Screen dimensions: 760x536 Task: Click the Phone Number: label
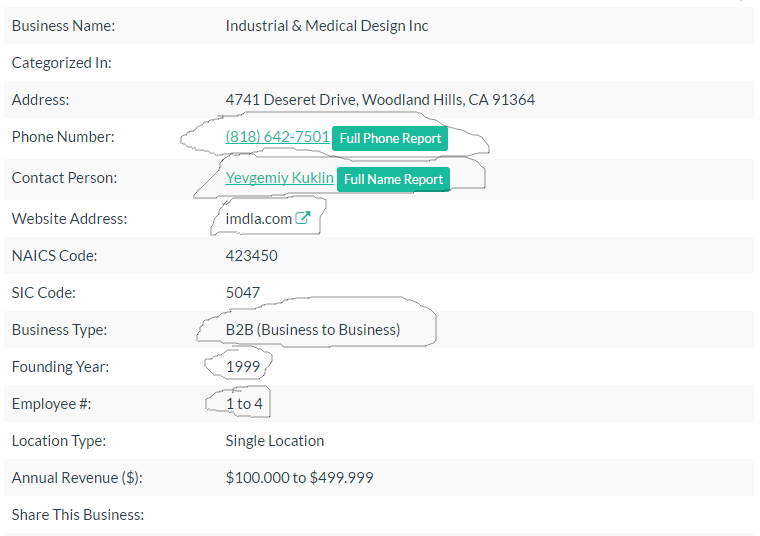click(x=63, y=137)
